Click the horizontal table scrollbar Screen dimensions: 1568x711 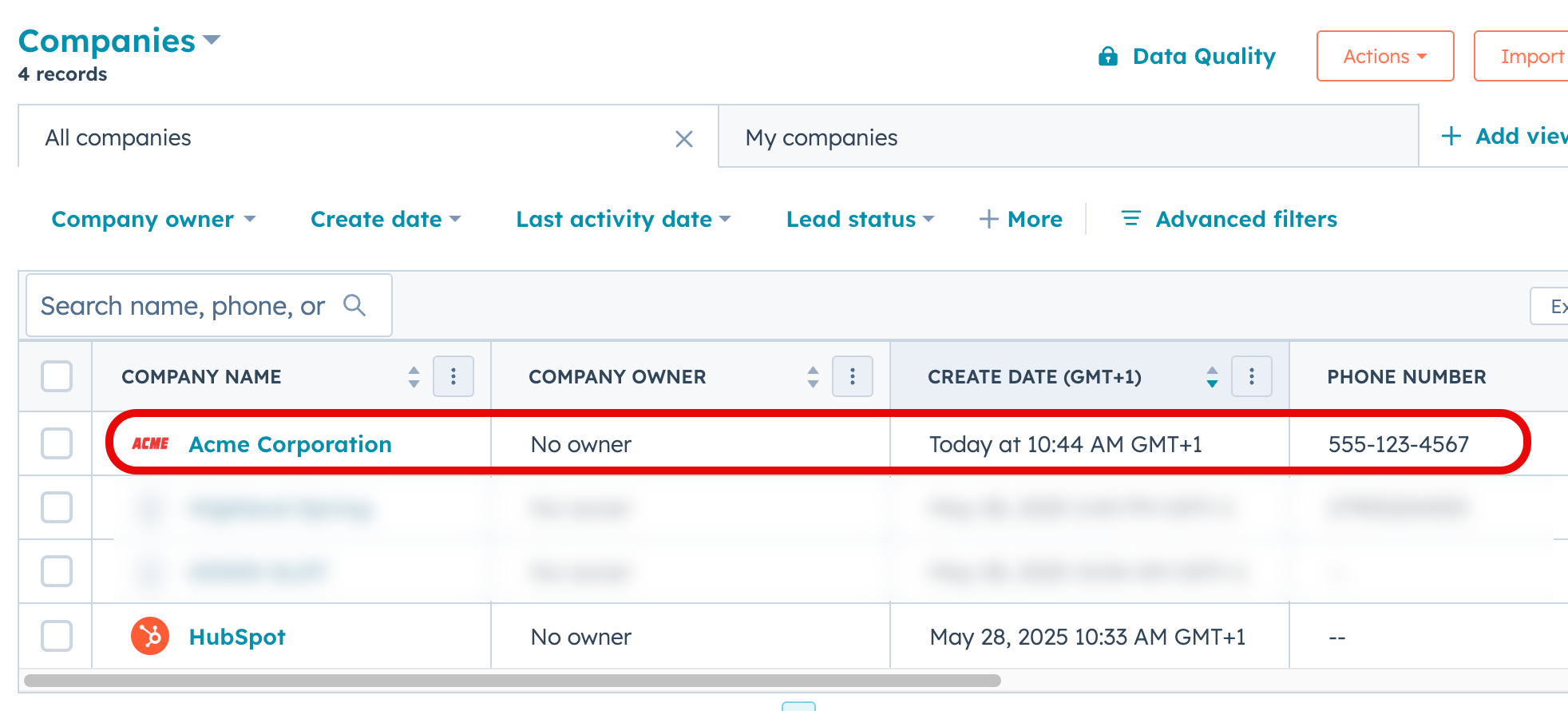(x=512, y=680)
